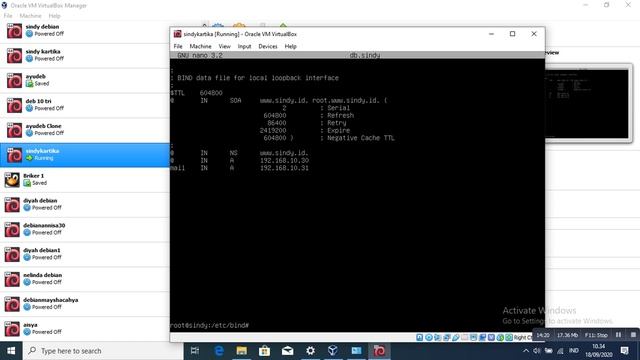Open File menu of sindykartika VM window
Image resolution: width=640 pixels, height=360 pixels.
[178, 46]
